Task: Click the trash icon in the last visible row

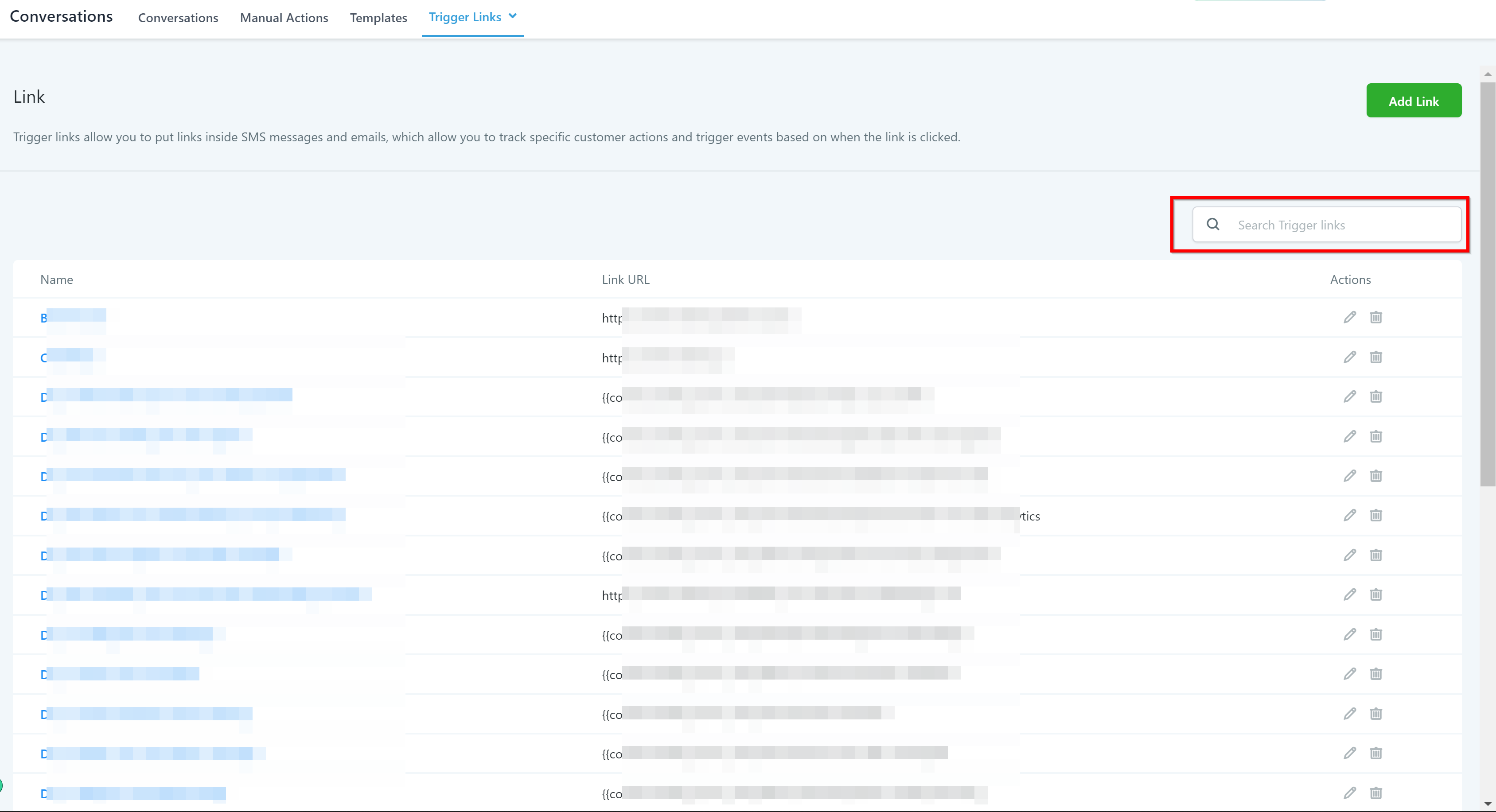Action: [x=1376, y=793]
